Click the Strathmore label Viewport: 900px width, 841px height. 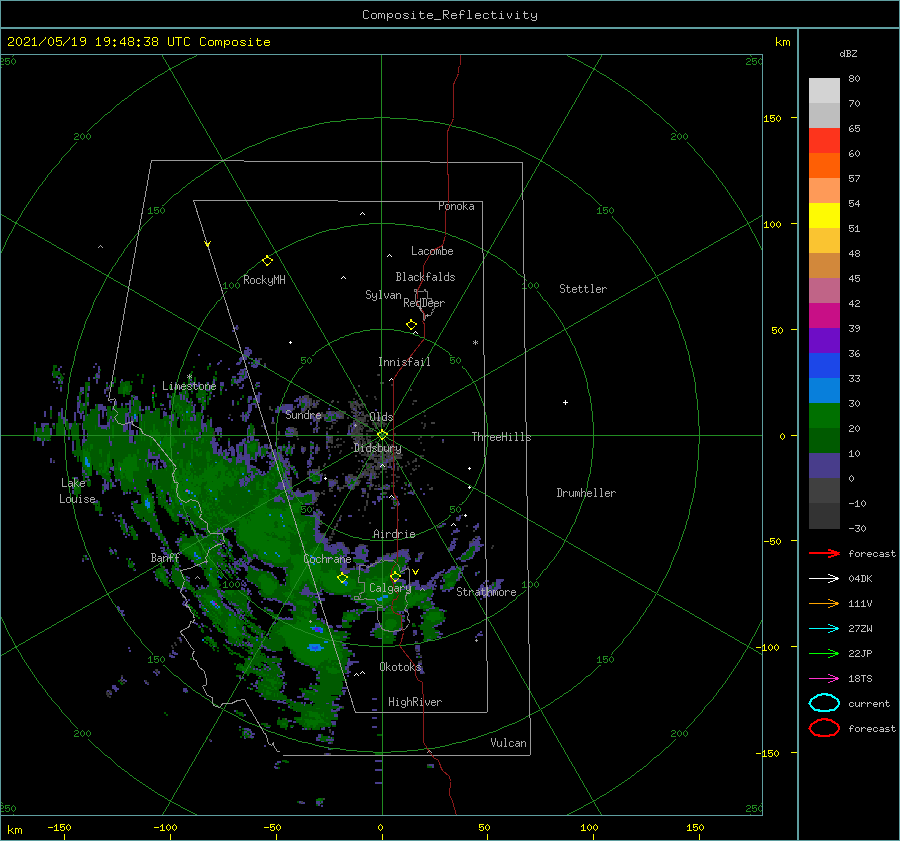click(x=486, y=592)
